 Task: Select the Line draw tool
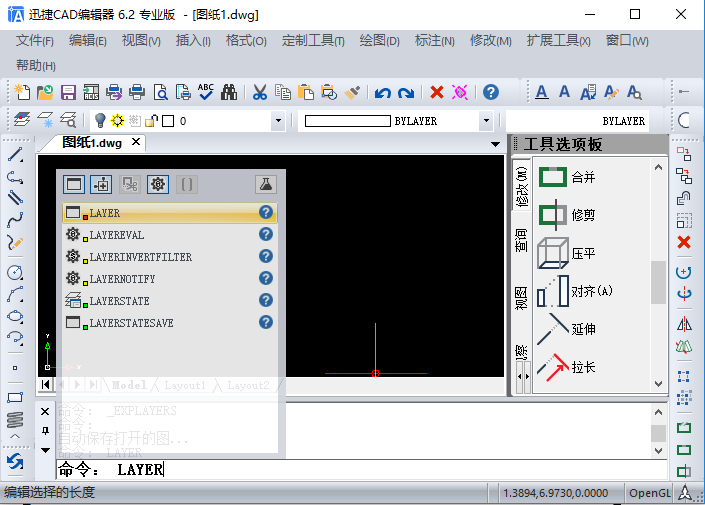(15, 154)
